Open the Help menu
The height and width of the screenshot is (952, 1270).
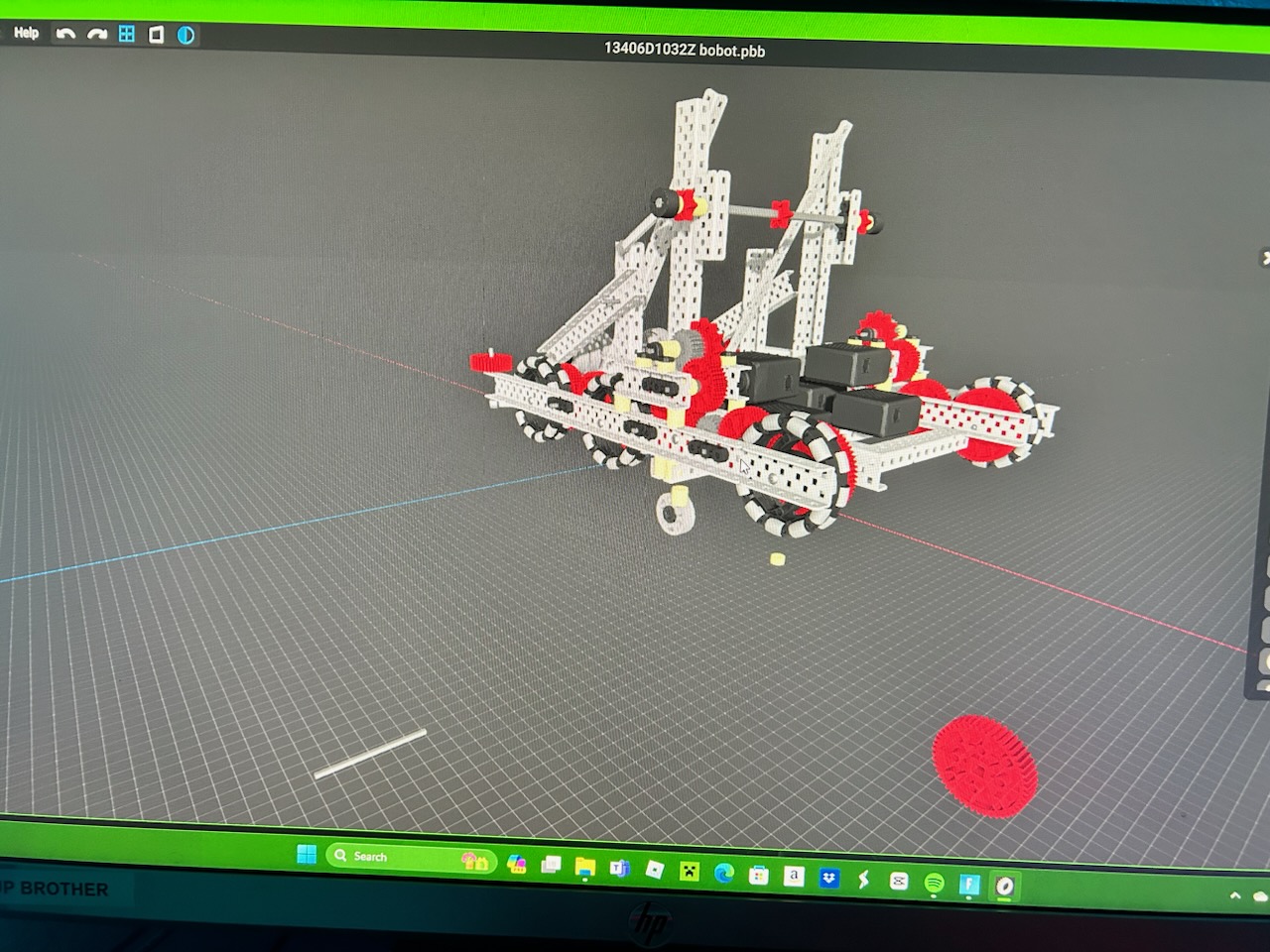coord(27,33)
